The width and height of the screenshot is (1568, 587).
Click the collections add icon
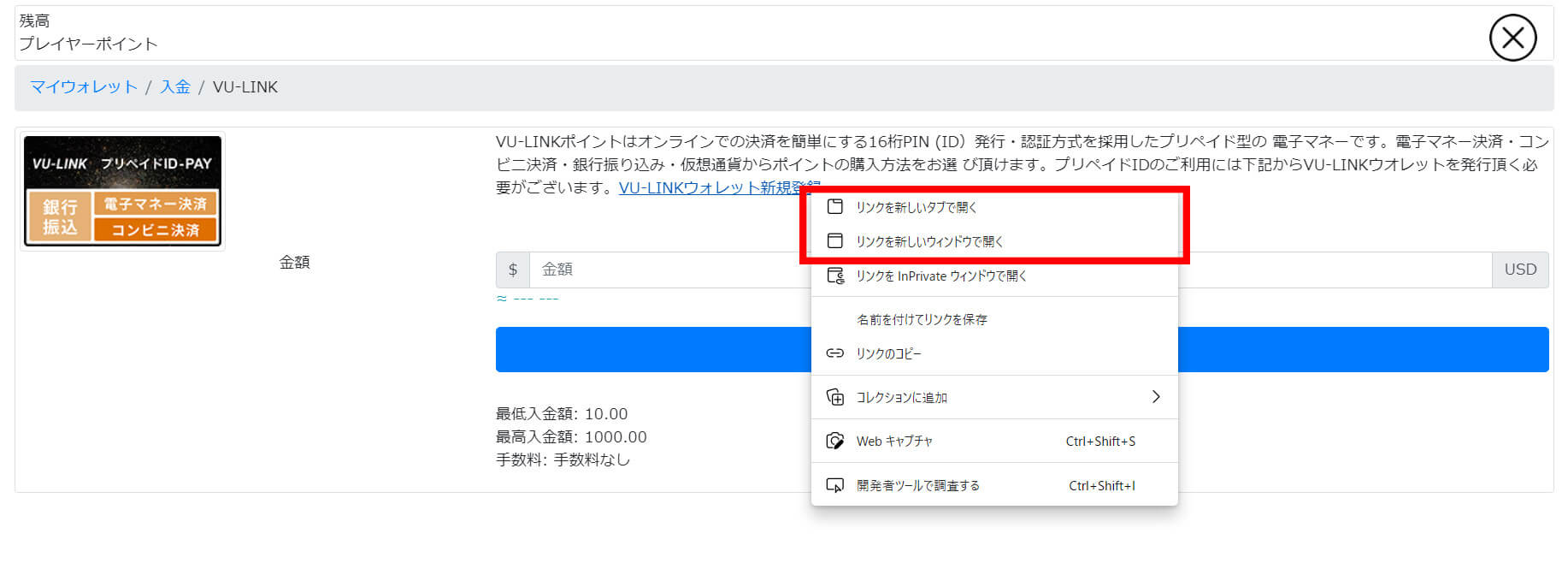(835, 397)
